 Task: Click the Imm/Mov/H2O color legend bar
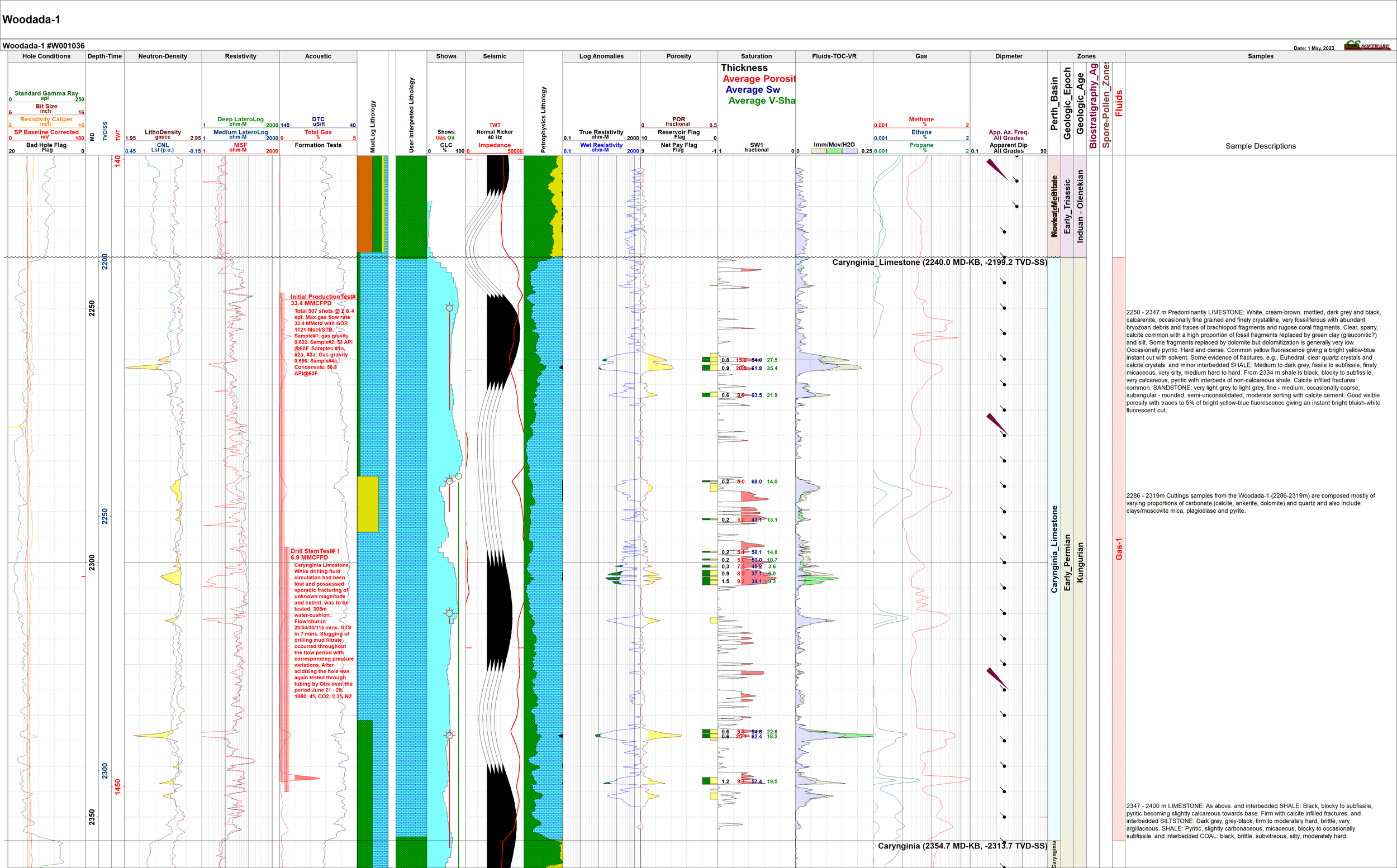(x=834, y=151)
